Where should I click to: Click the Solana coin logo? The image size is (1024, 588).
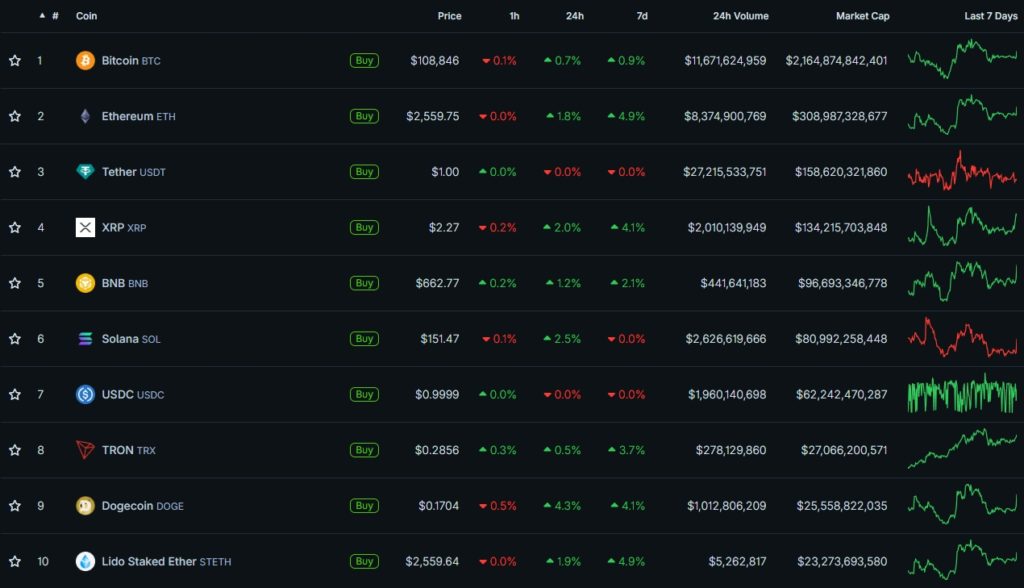click(87, 338)
